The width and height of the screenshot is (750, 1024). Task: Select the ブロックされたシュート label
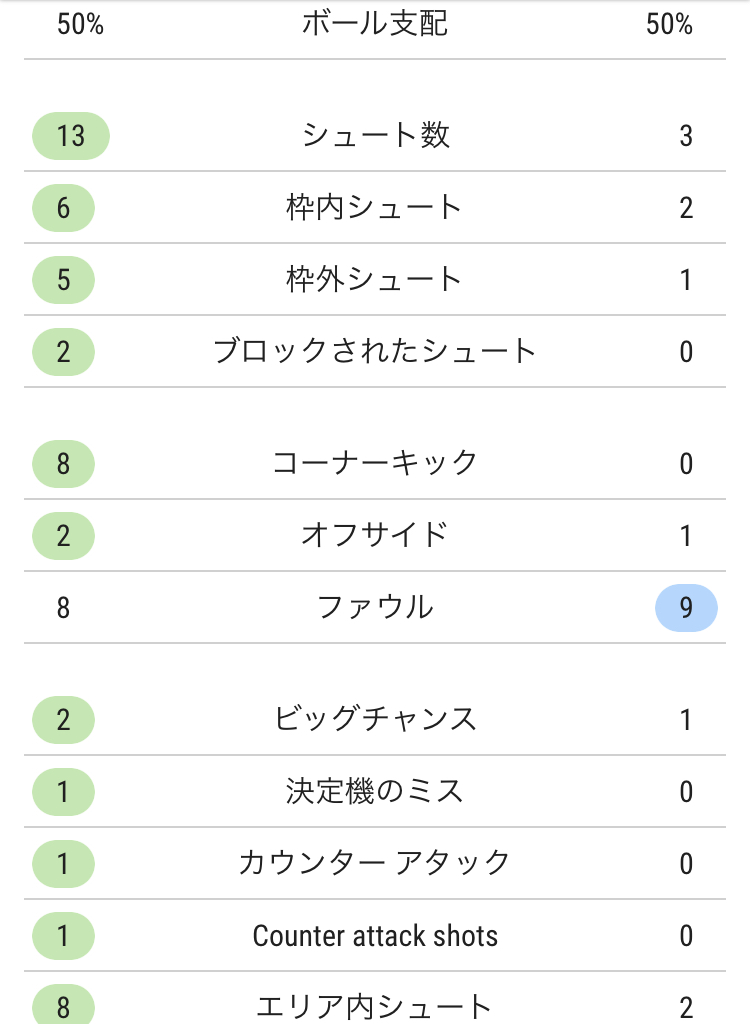click(375, 351)
